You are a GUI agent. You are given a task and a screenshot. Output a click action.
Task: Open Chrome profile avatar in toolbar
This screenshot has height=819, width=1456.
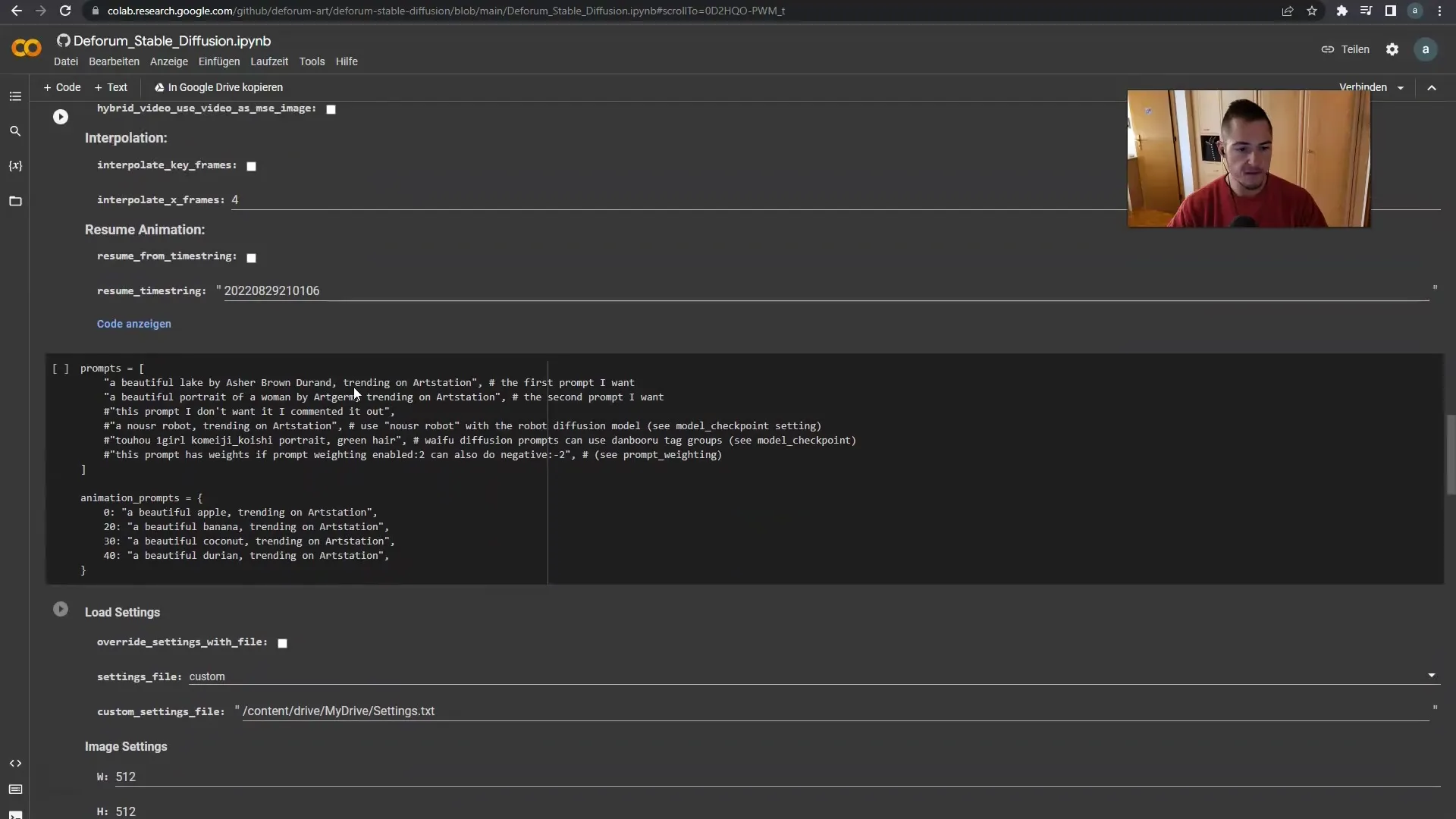pos(1414,11)
